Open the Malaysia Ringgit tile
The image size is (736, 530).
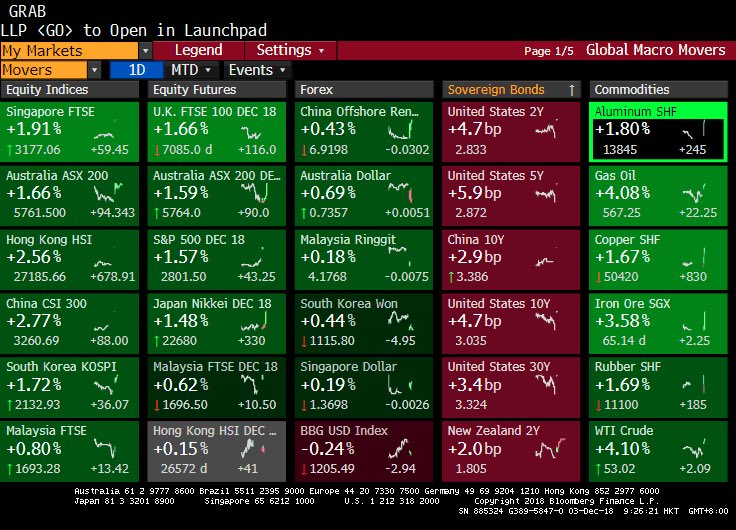coord(364,260)
